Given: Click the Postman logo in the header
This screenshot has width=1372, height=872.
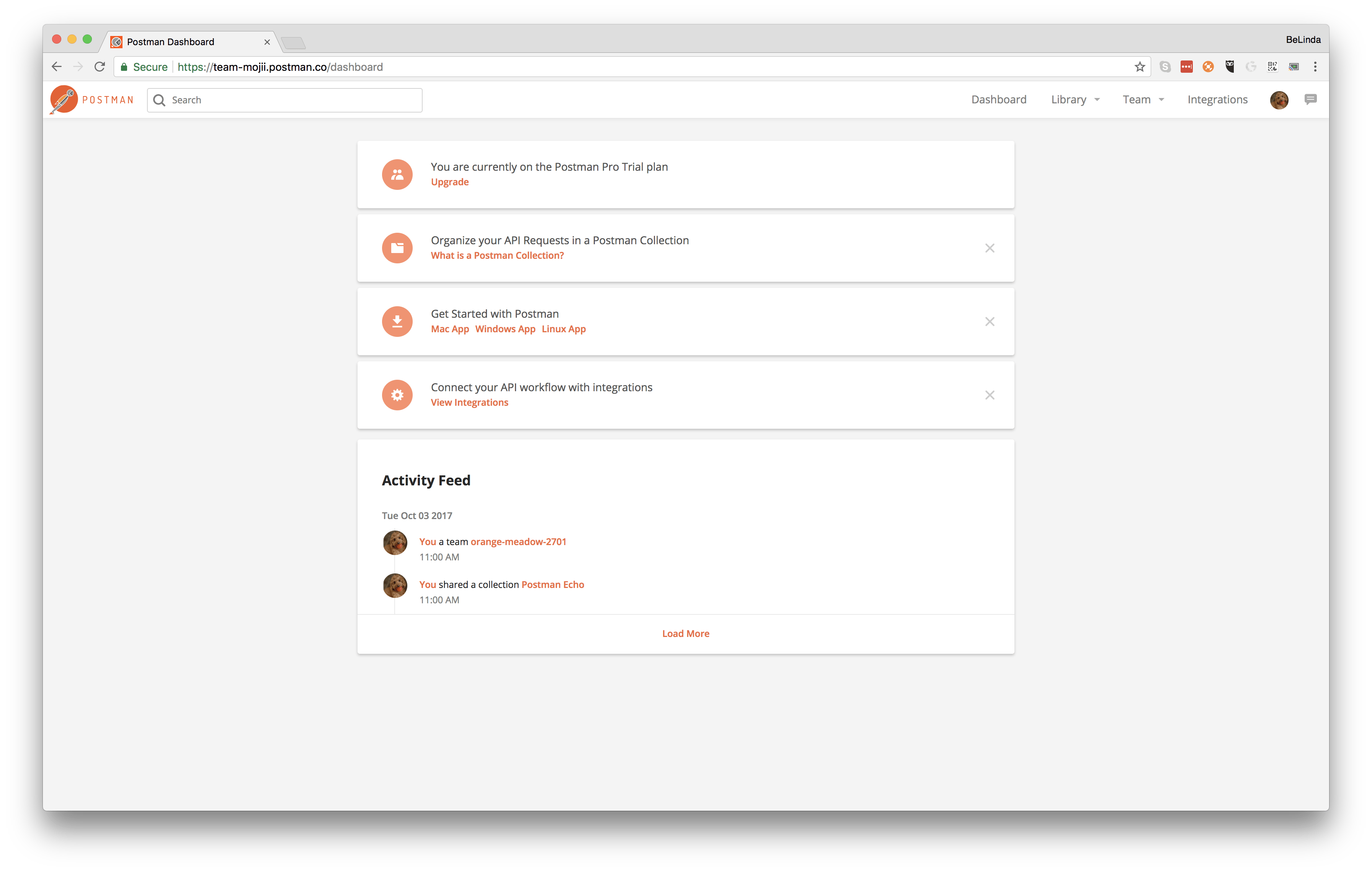Looking at the screenshot, I should tap(92, 100).
